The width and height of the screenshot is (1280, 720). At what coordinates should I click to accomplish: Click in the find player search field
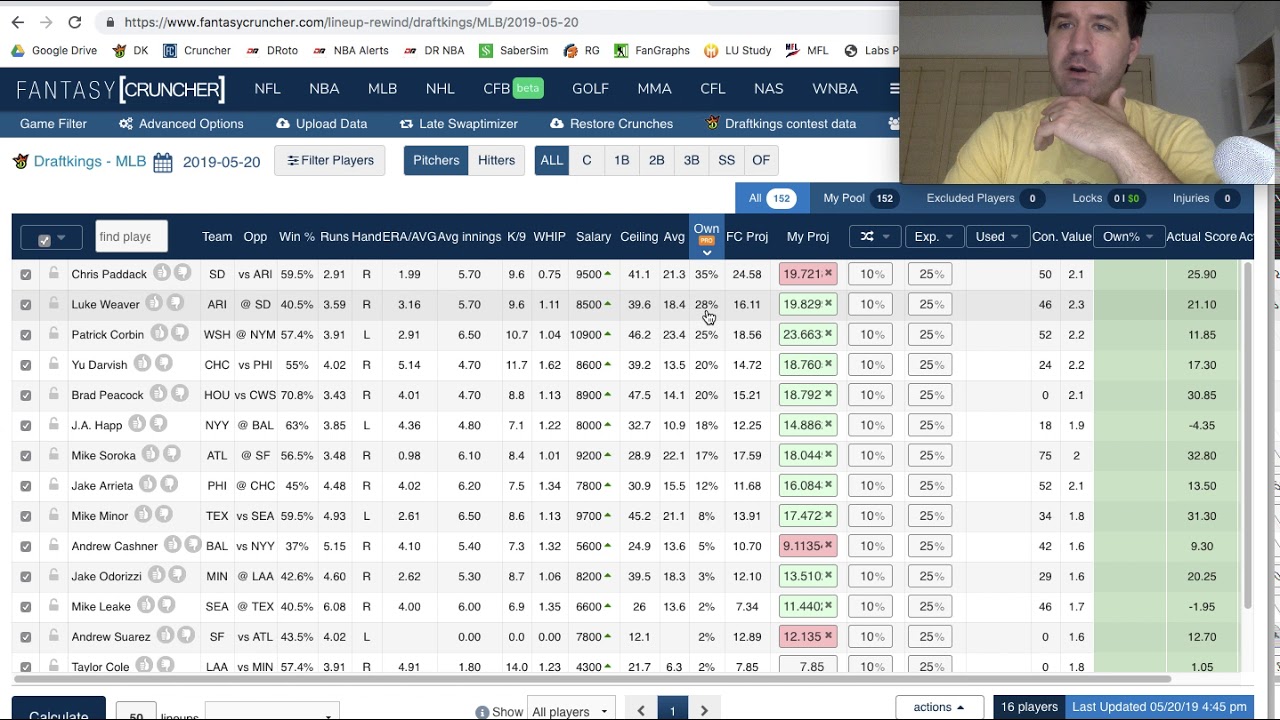click(x=131, y=237)
